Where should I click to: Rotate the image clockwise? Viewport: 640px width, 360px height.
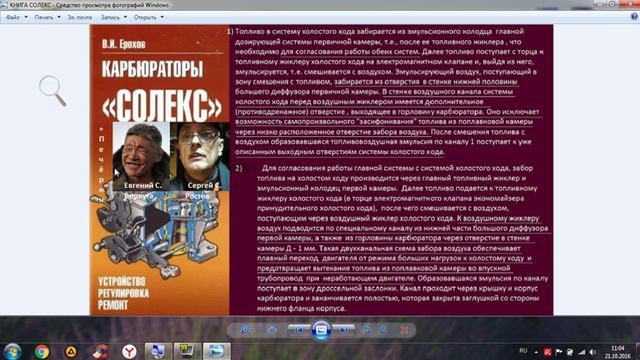point(383,330)
